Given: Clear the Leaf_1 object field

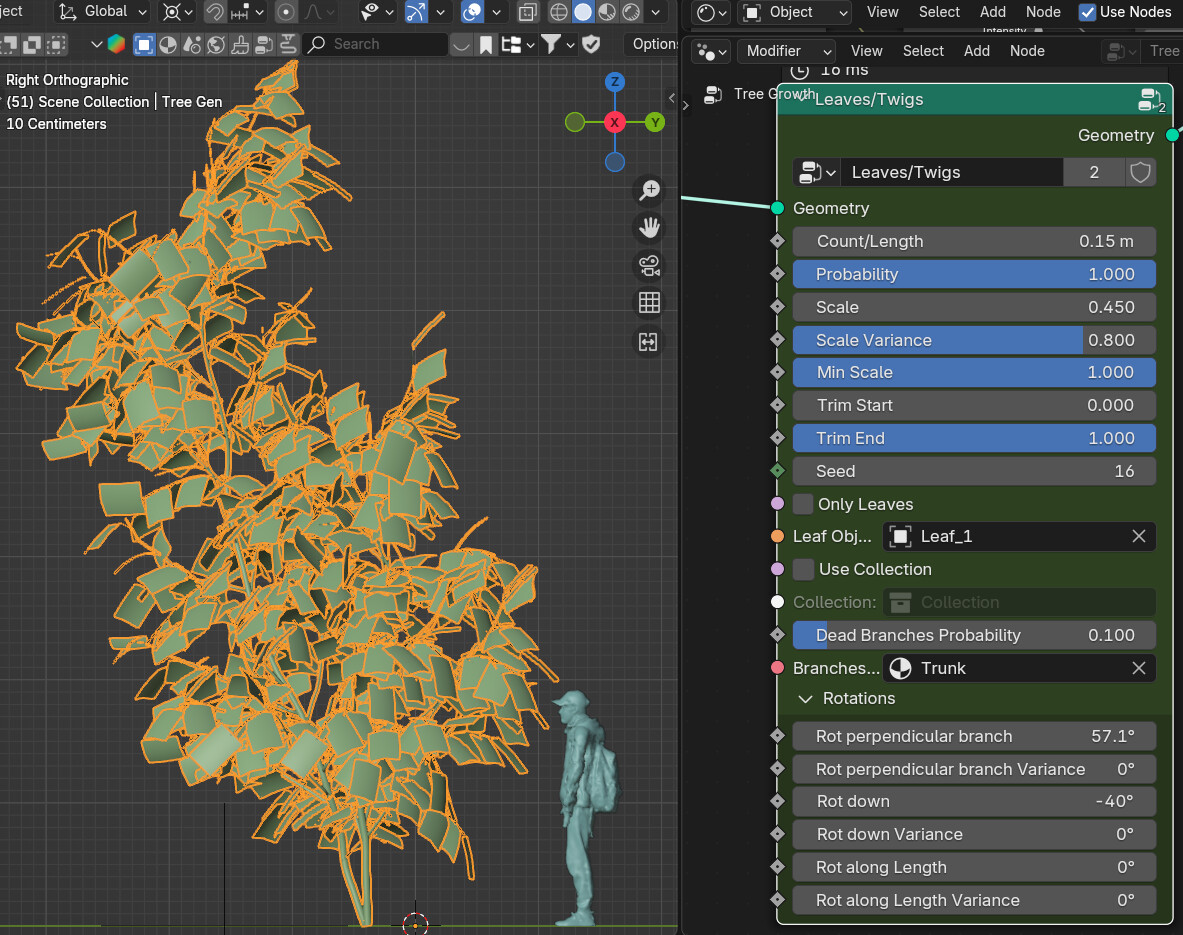Looking at the screenshot, I should (1138, 537).
